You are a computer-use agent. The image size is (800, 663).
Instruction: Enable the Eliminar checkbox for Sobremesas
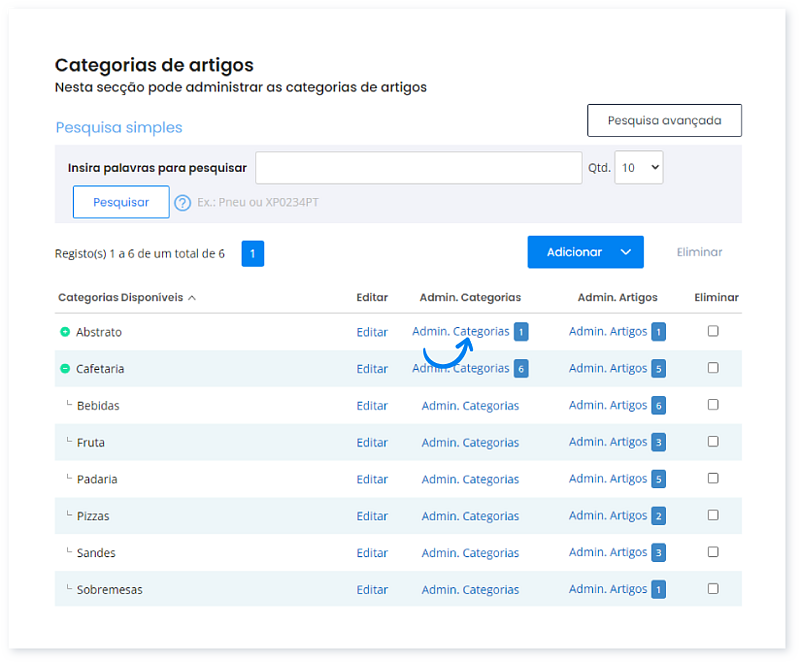[713, 588]
